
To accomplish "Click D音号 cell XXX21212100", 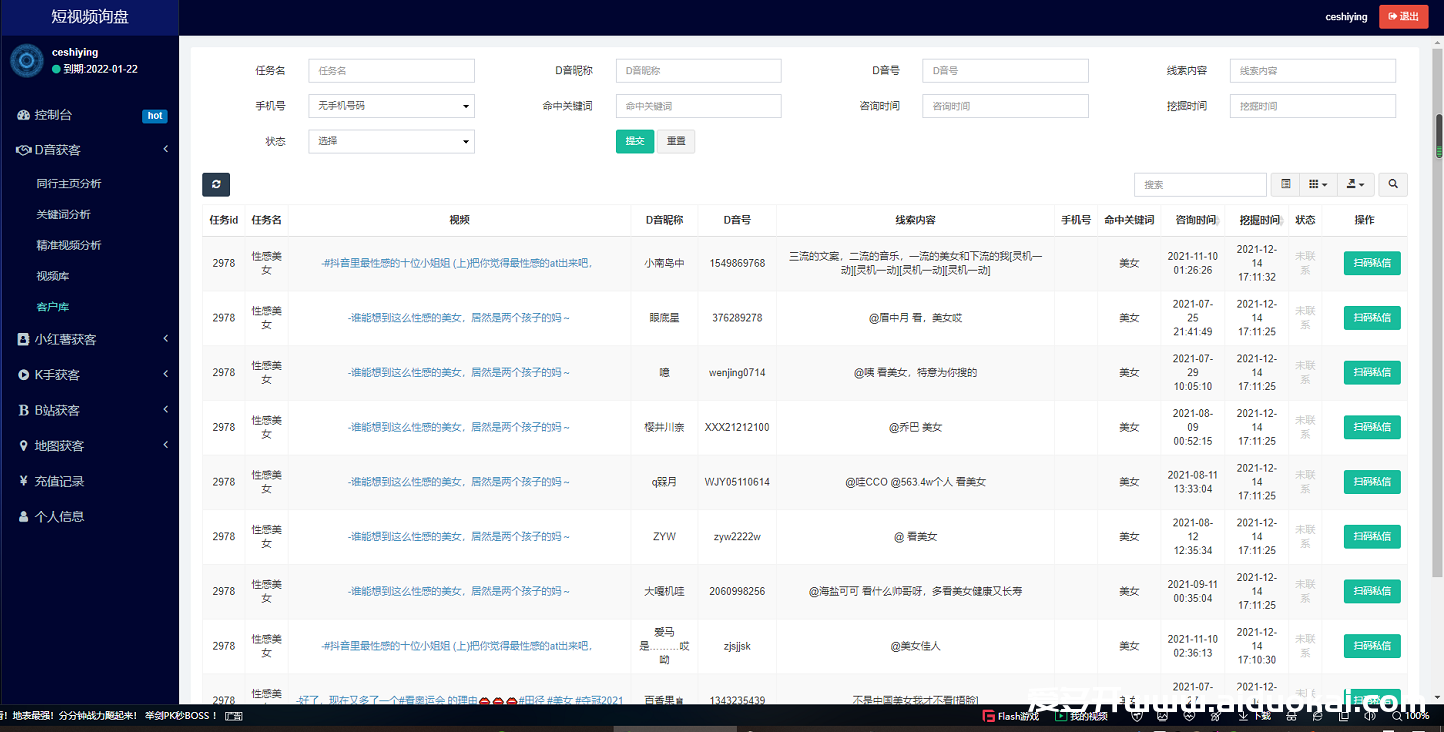I will click(737, 427).
